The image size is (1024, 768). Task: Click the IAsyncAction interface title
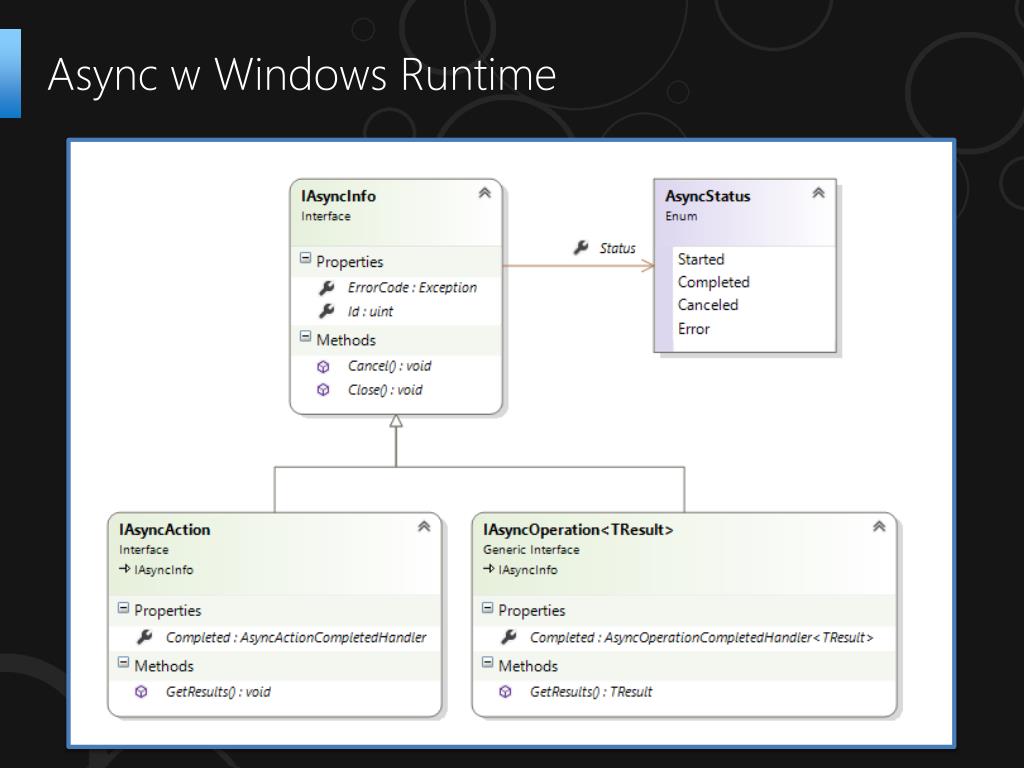point(165,530)
